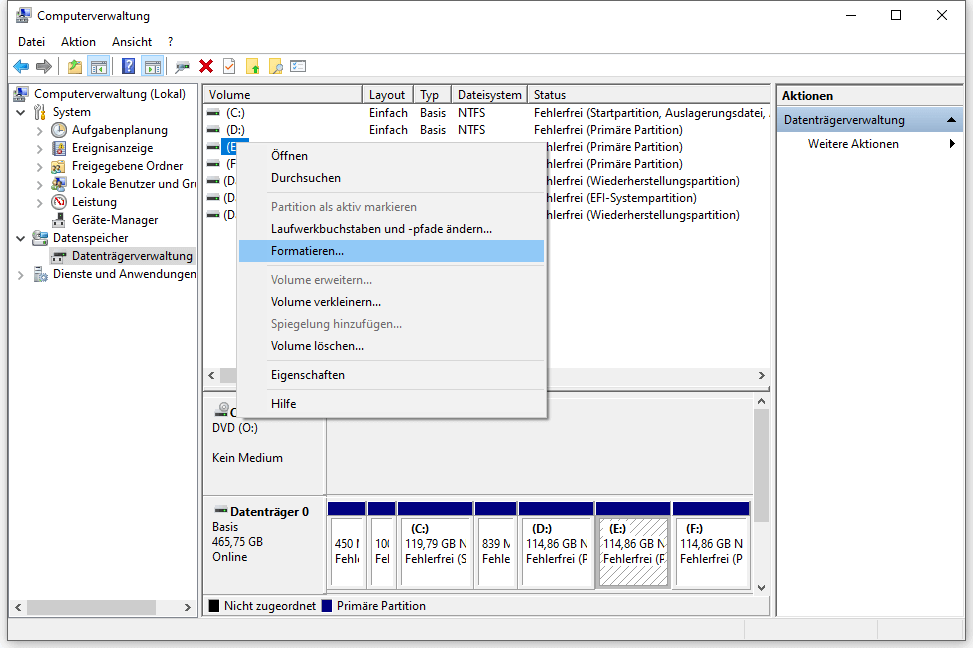Click the drive icon of volume (C:) row
Screen dimensions: 973x648
coord(213,113)
